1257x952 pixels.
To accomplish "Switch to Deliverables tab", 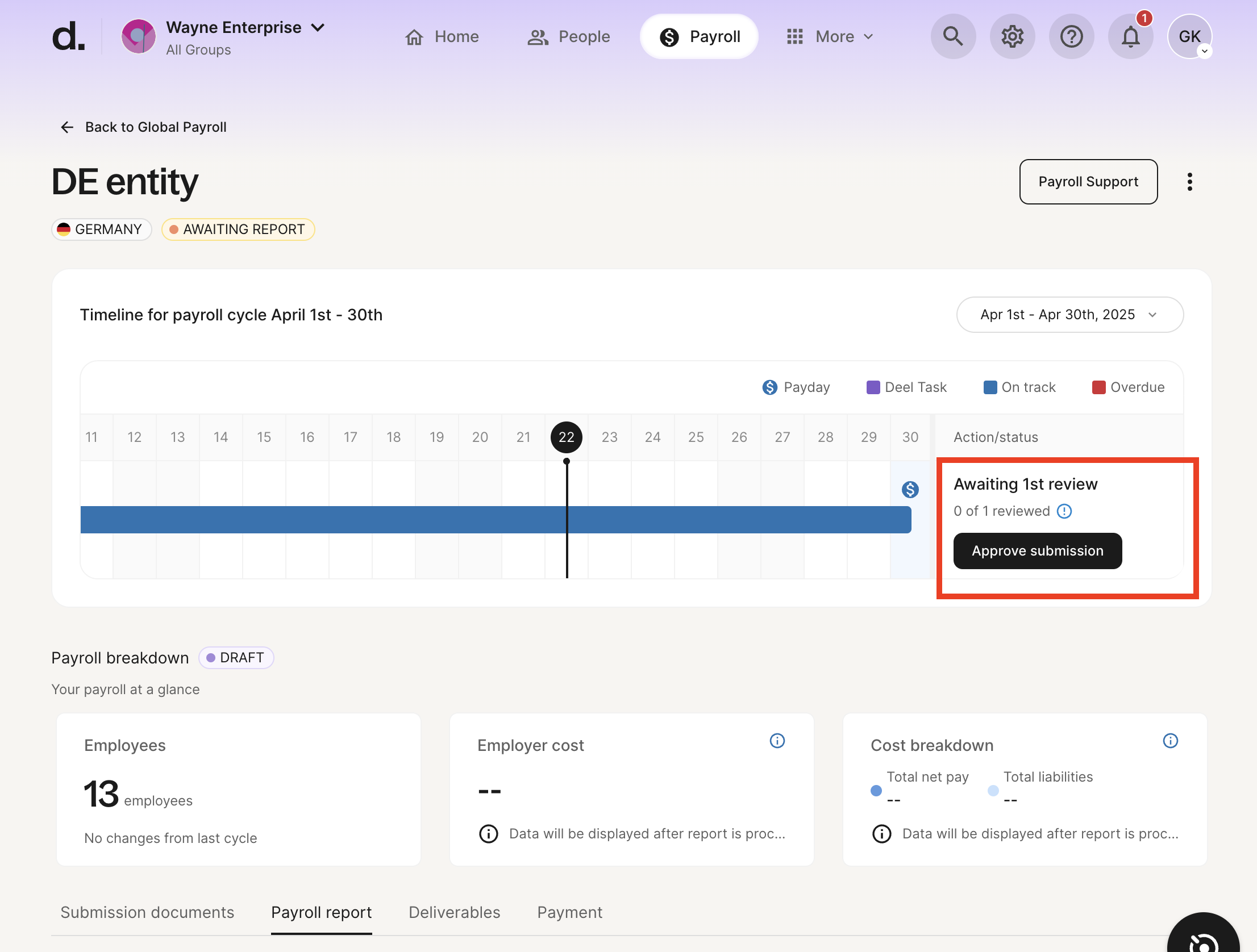I will click(x=454, y=912).
